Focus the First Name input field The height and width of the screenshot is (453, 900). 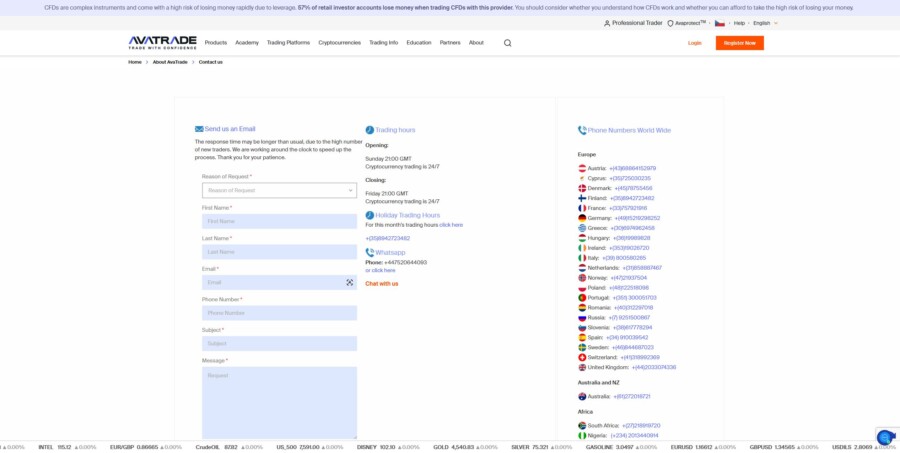(279, 222)
